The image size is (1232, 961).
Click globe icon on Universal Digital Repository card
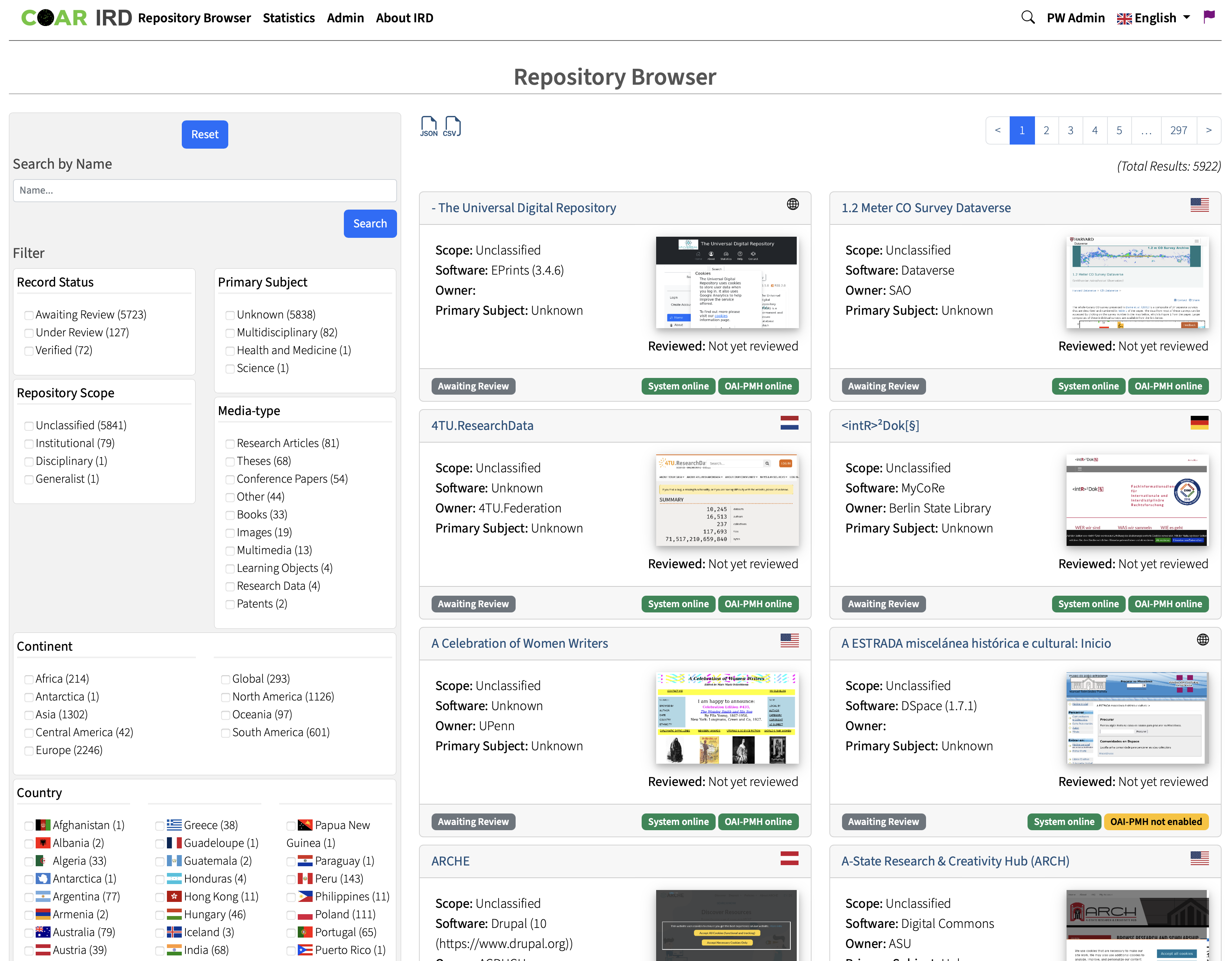coord(793,204)
